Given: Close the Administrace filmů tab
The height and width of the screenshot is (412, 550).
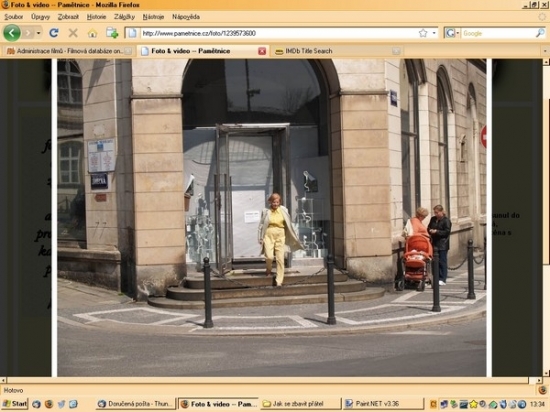Looking at the screenshot, I should pos(128,51).
